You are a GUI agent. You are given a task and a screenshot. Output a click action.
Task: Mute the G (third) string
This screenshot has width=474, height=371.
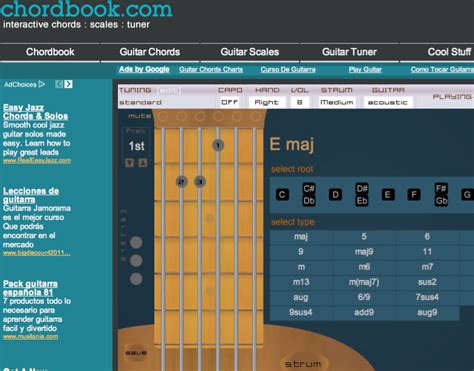click(218, 116)
